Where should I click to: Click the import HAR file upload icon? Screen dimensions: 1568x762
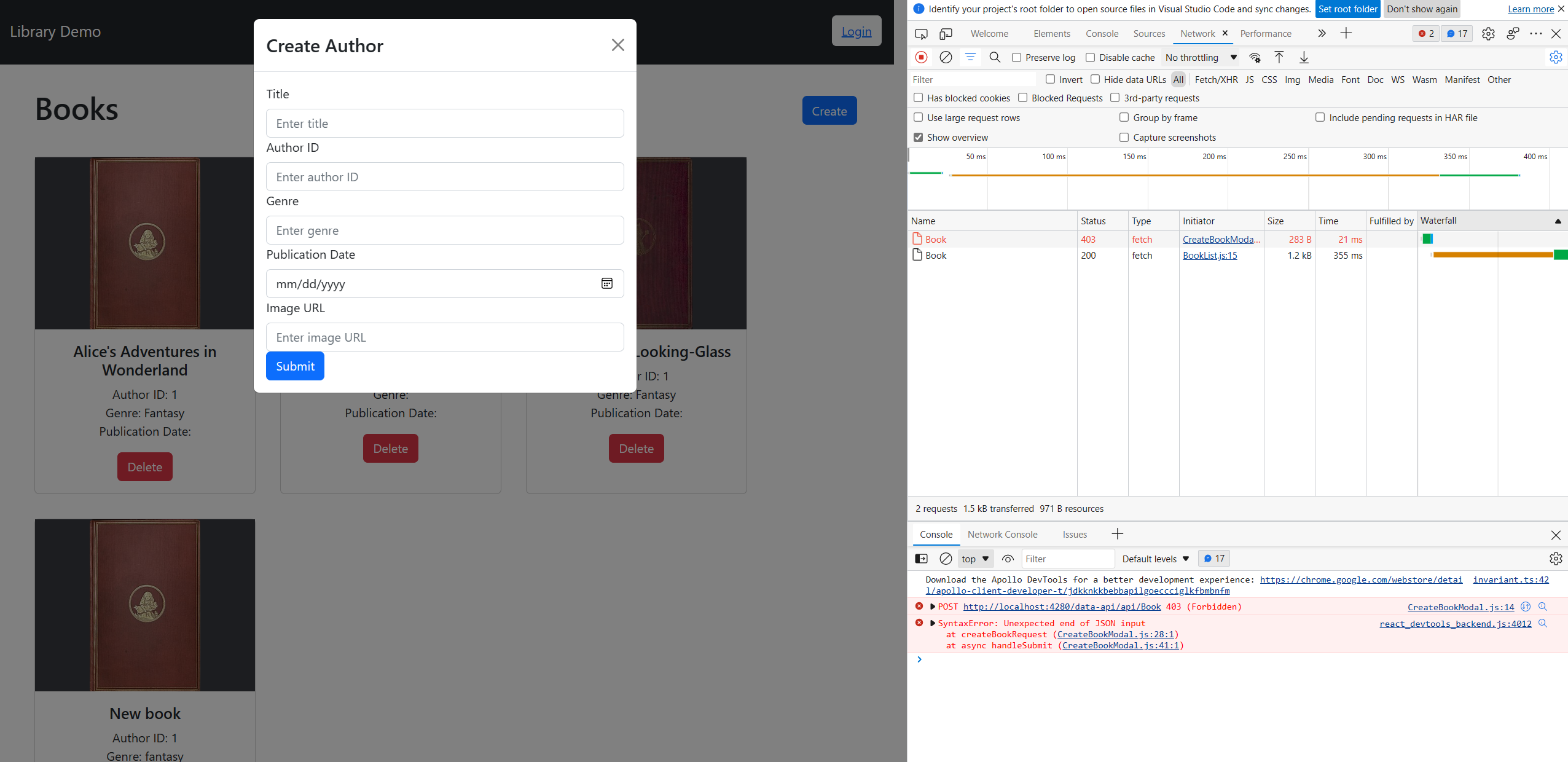pos(1279,57)
